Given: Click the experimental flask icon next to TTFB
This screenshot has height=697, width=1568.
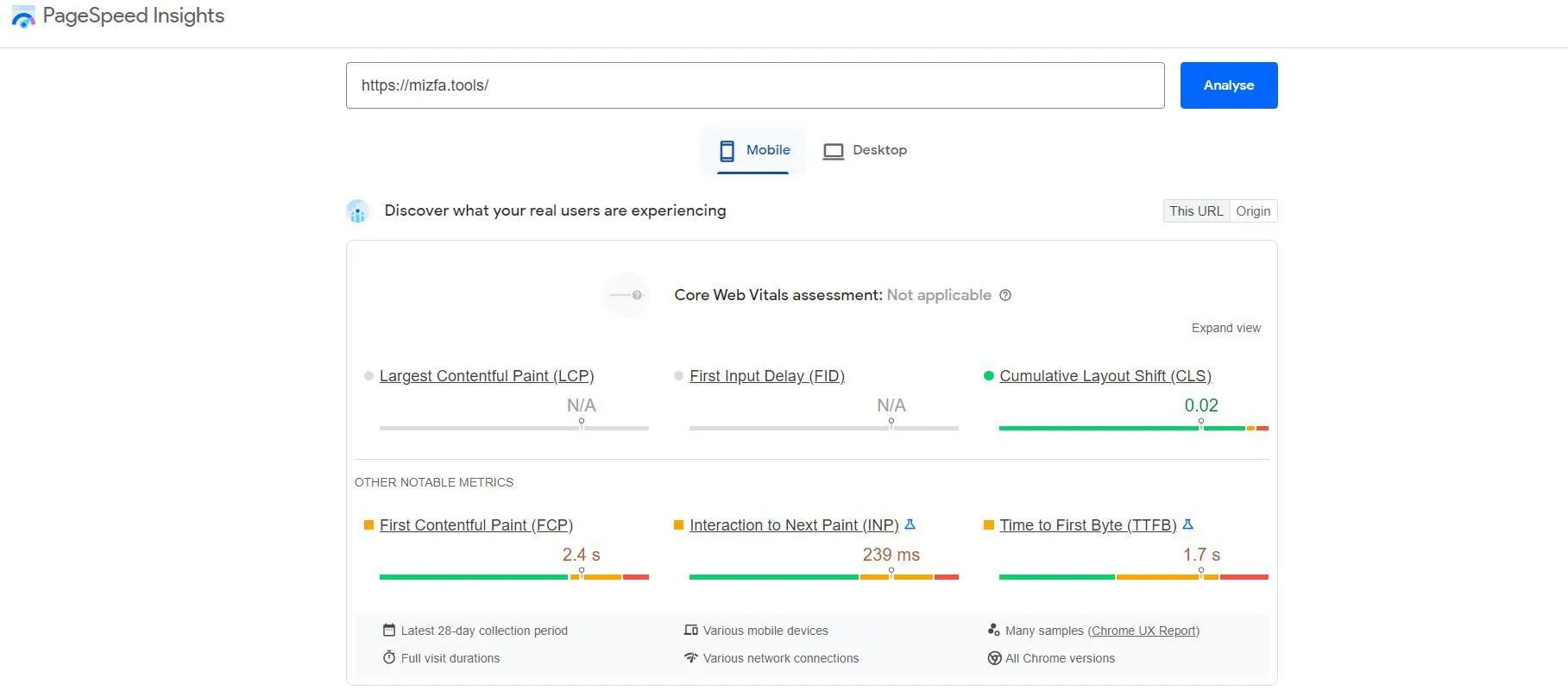Looking at the screenshot, I should coord(1187,524).
